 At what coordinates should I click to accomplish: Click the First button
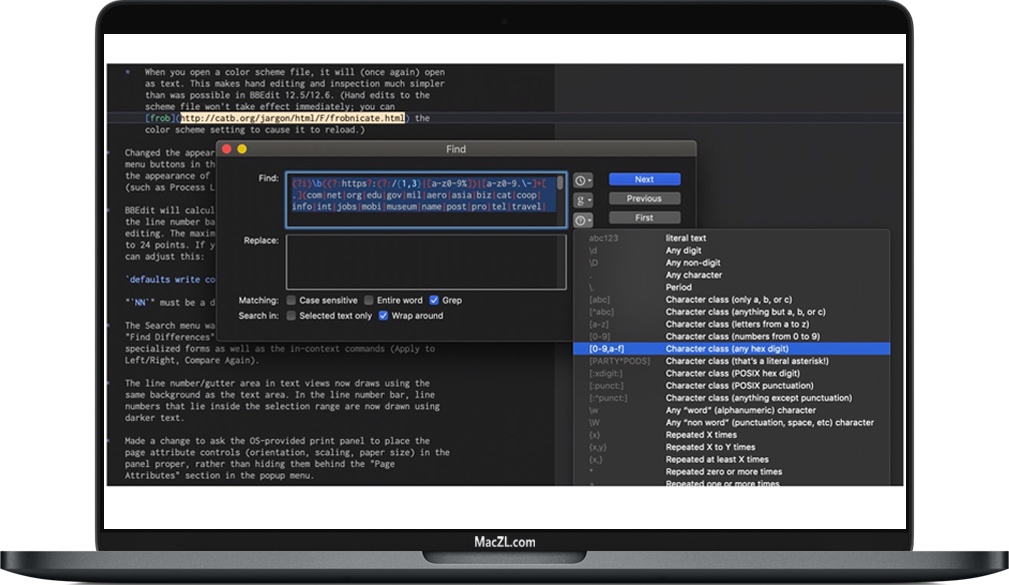pos(645,216)
